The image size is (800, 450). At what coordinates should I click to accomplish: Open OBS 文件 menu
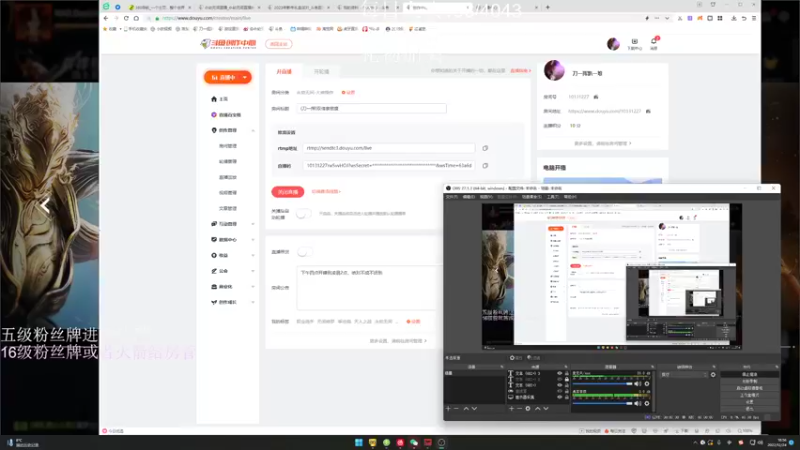pyautogui.click(x=452, y=197)
